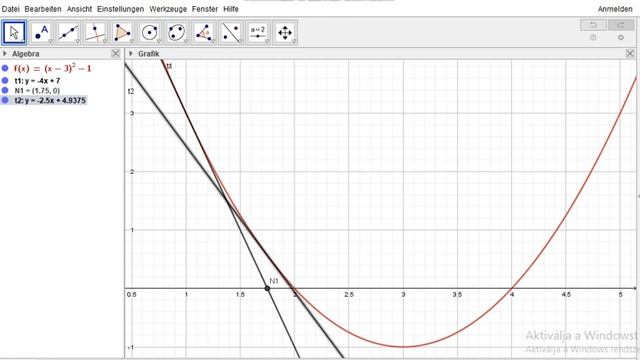Viewport: 640px width, 360px height.
Task: Select the Line through two points tool
Action: pyautogui.click(x=68, y=33)
